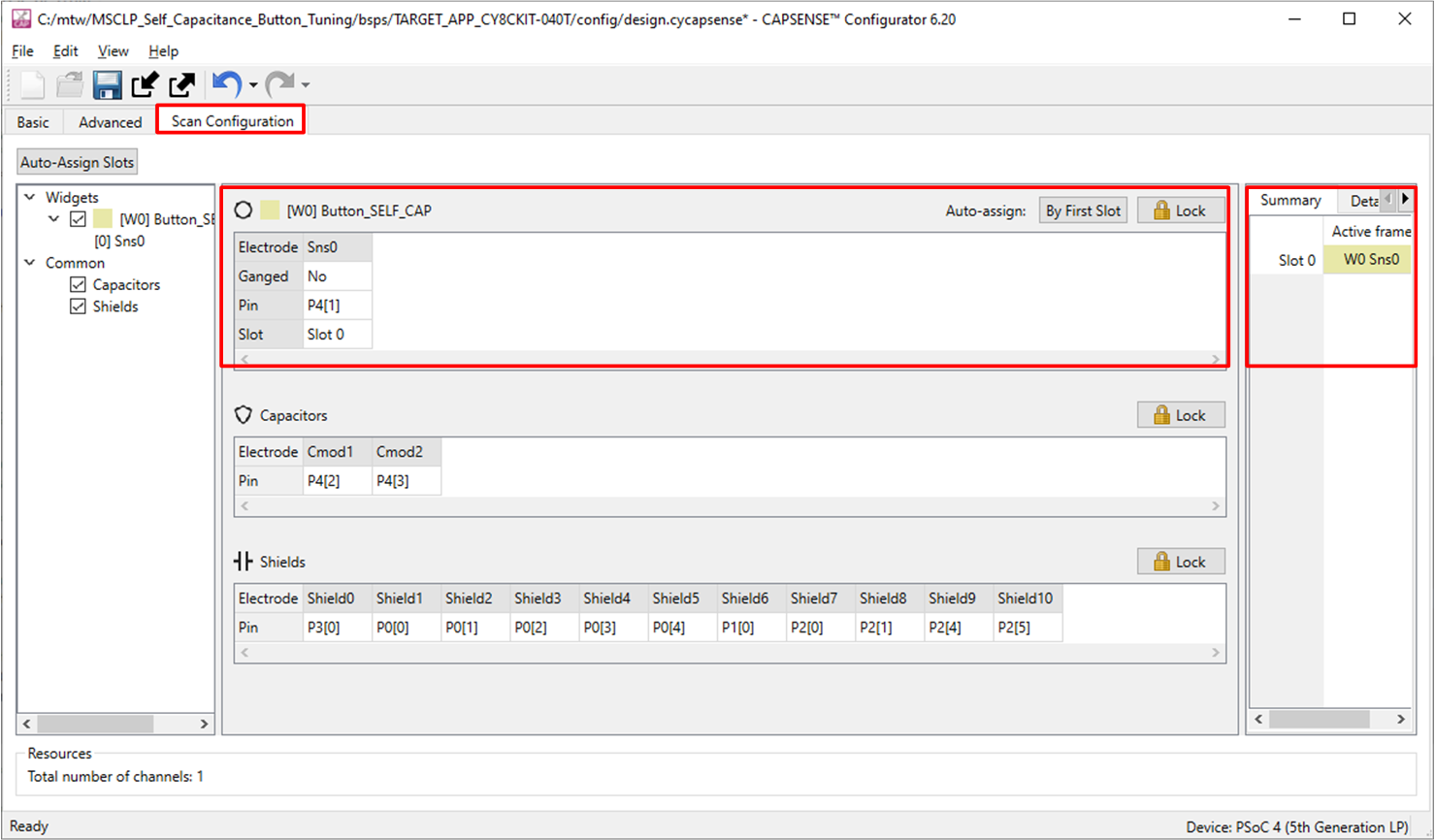Undo the last action

pos(227,85)
